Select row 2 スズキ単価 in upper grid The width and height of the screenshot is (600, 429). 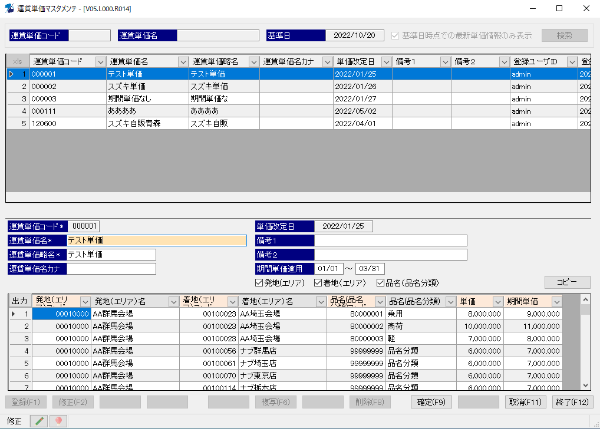[x=298, y=86]
